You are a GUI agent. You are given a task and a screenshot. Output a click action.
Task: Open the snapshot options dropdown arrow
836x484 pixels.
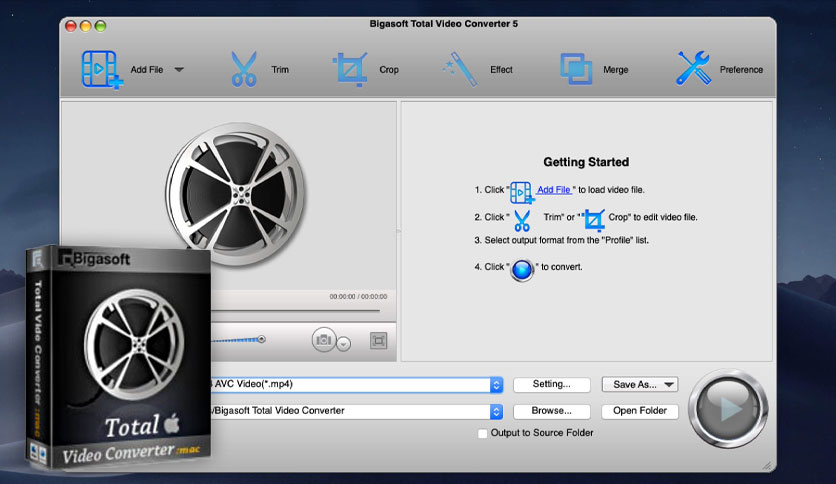pos(344,344)
